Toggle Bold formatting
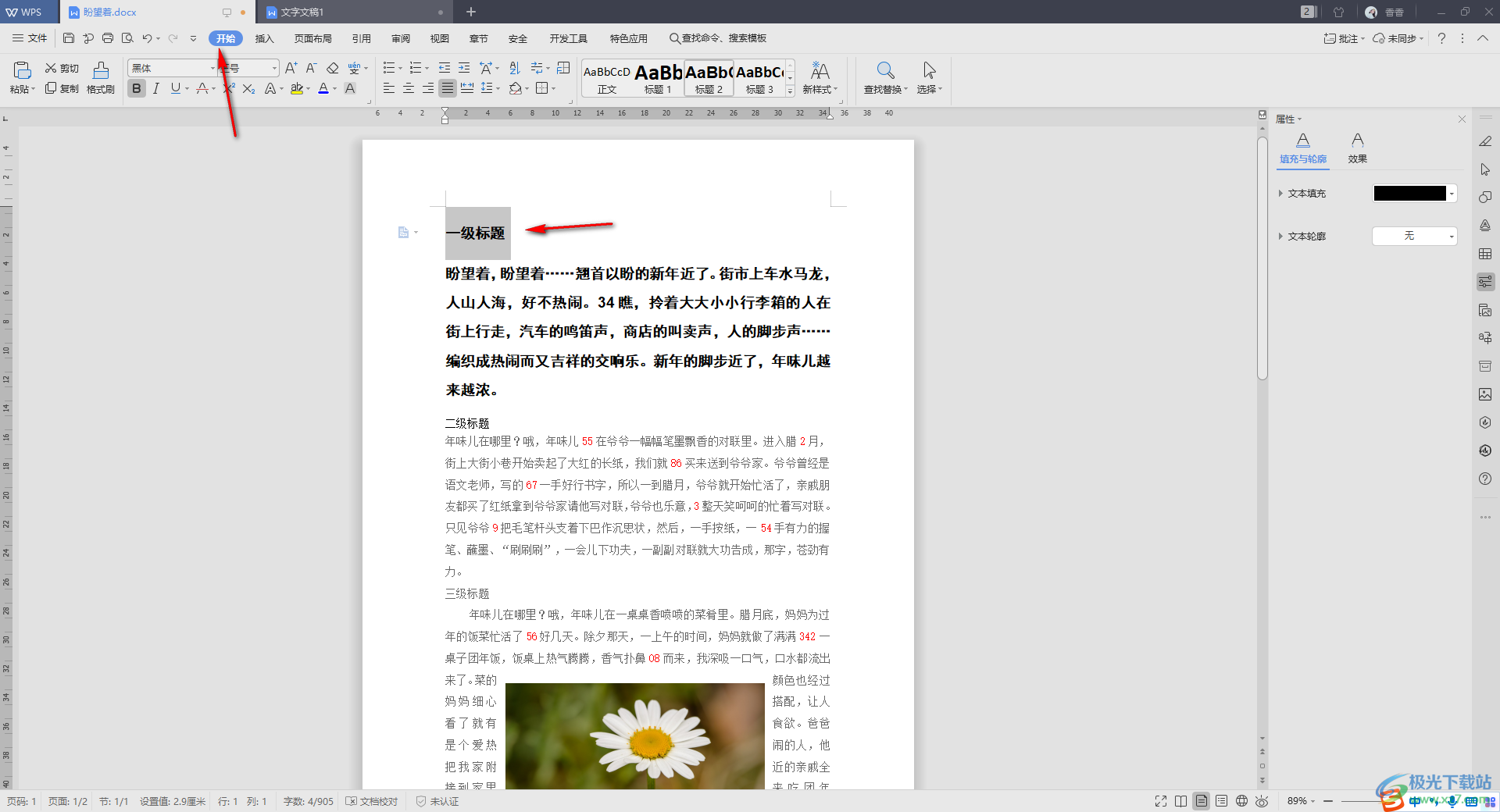Image resolution: width=1500 pixels, height=812 pixels. (137, 89)
